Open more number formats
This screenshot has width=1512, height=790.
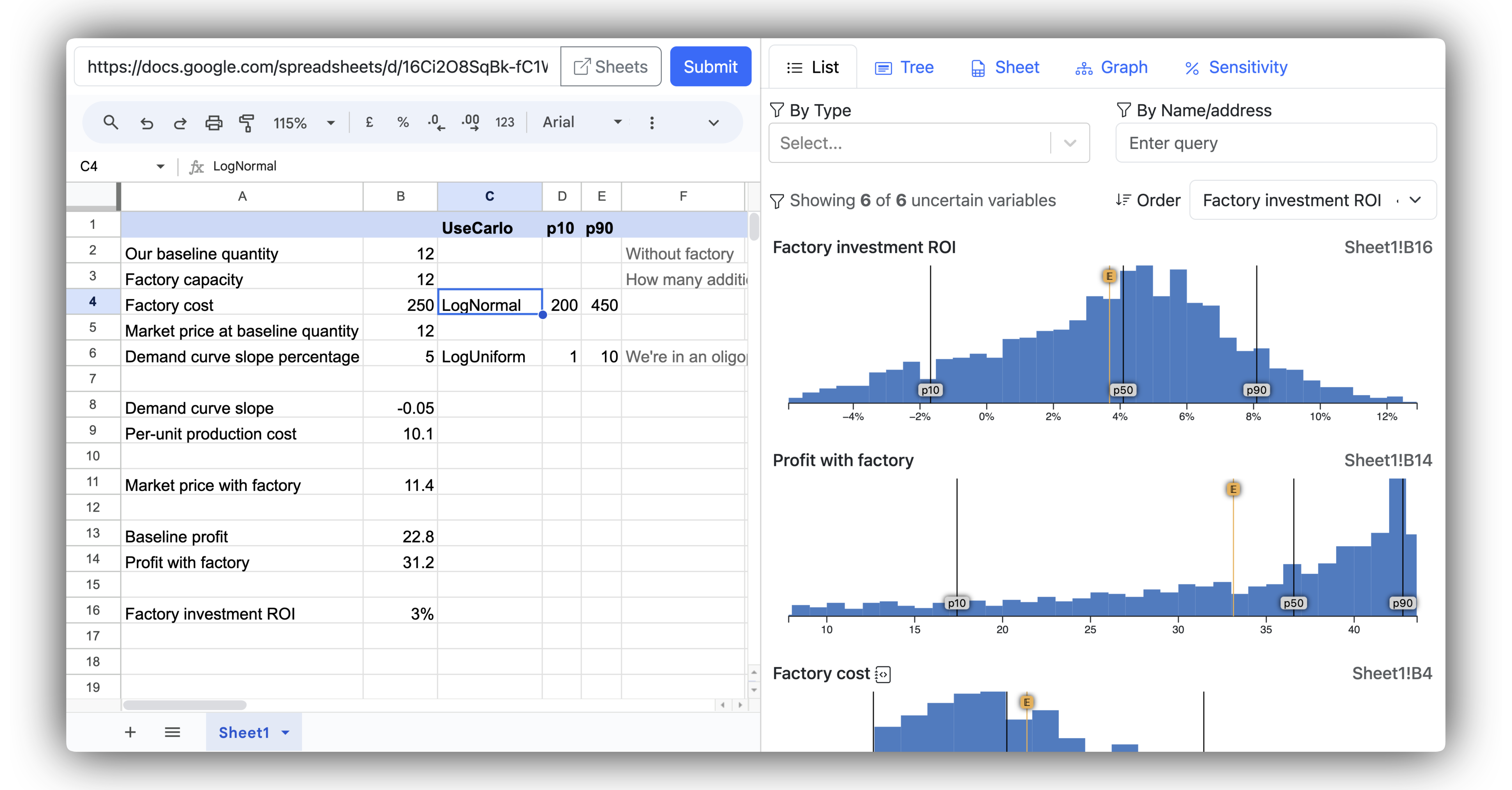[x=504, y=122]
